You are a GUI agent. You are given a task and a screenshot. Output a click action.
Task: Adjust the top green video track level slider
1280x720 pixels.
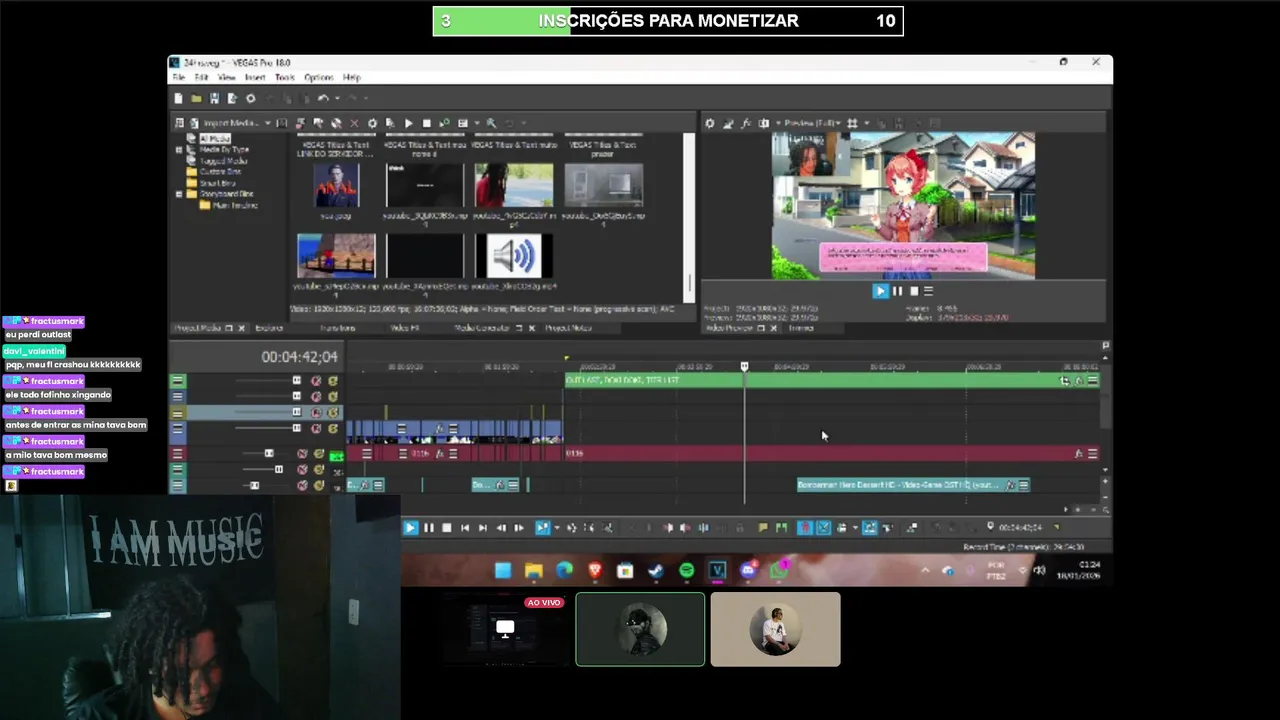296,380
